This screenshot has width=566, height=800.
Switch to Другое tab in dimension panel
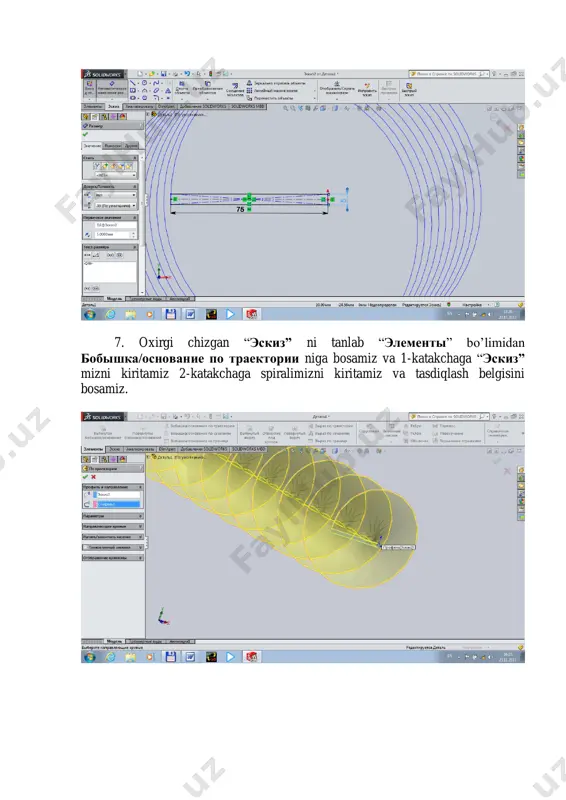click(131, 146)
